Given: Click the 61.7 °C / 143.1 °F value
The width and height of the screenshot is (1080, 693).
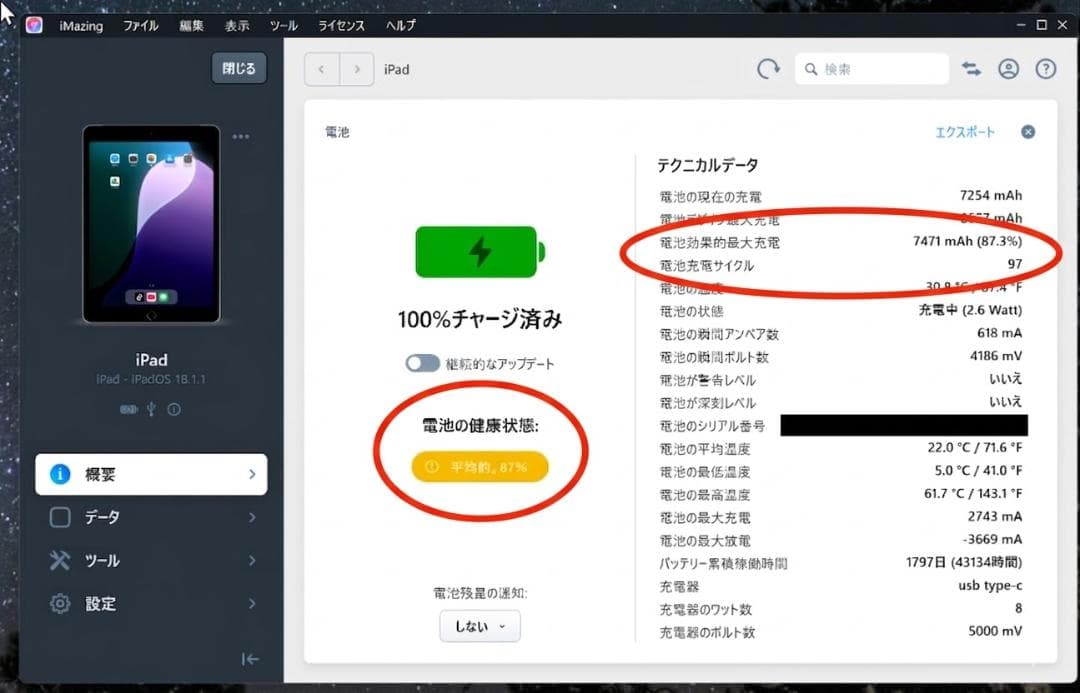Looking at the screenshot, I should pyautogui.click(x=973, y=493).
